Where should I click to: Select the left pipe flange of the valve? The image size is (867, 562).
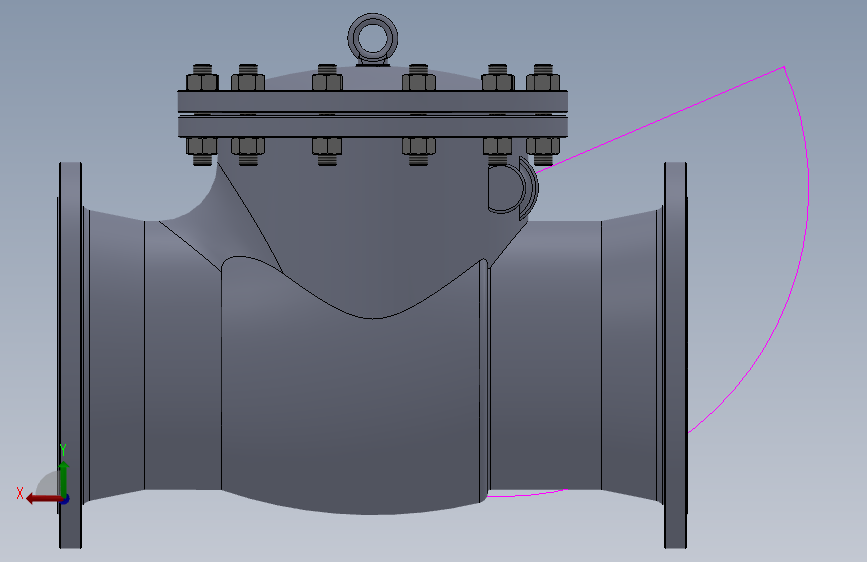[70, 355]
